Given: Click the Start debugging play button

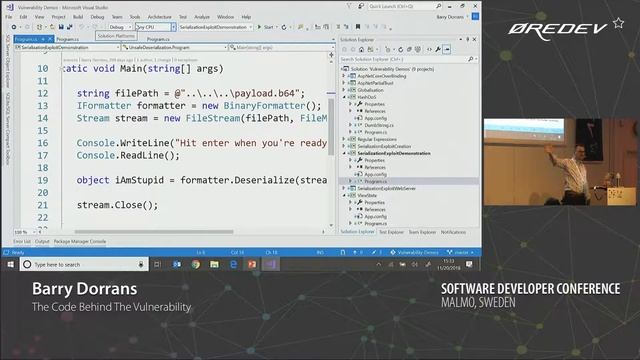Looking at the screenshot, I should [x=259, y=27].
